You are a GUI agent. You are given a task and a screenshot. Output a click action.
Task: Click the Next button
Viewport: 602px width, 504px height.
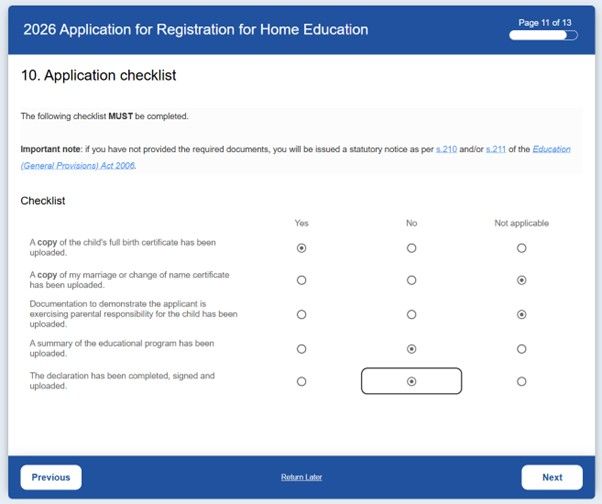(x=552, y=477)
